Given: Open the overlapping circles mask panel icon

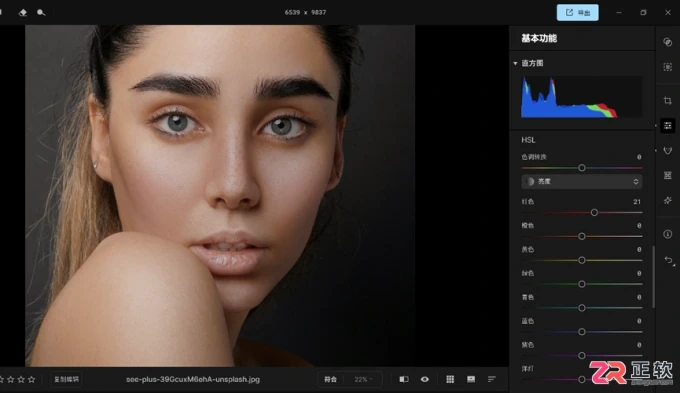Looking at the screenshot, I should [667, 42].
